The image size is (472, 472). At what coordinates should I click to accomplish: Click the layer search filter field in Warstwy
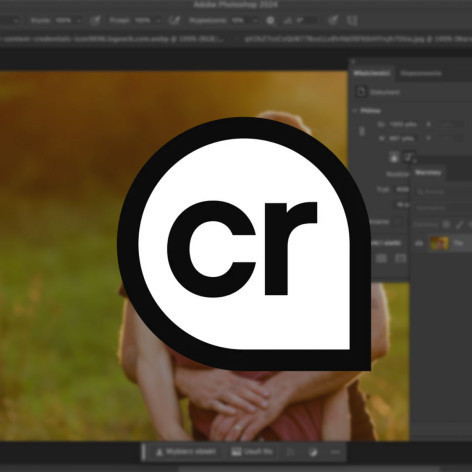point(443,192)
